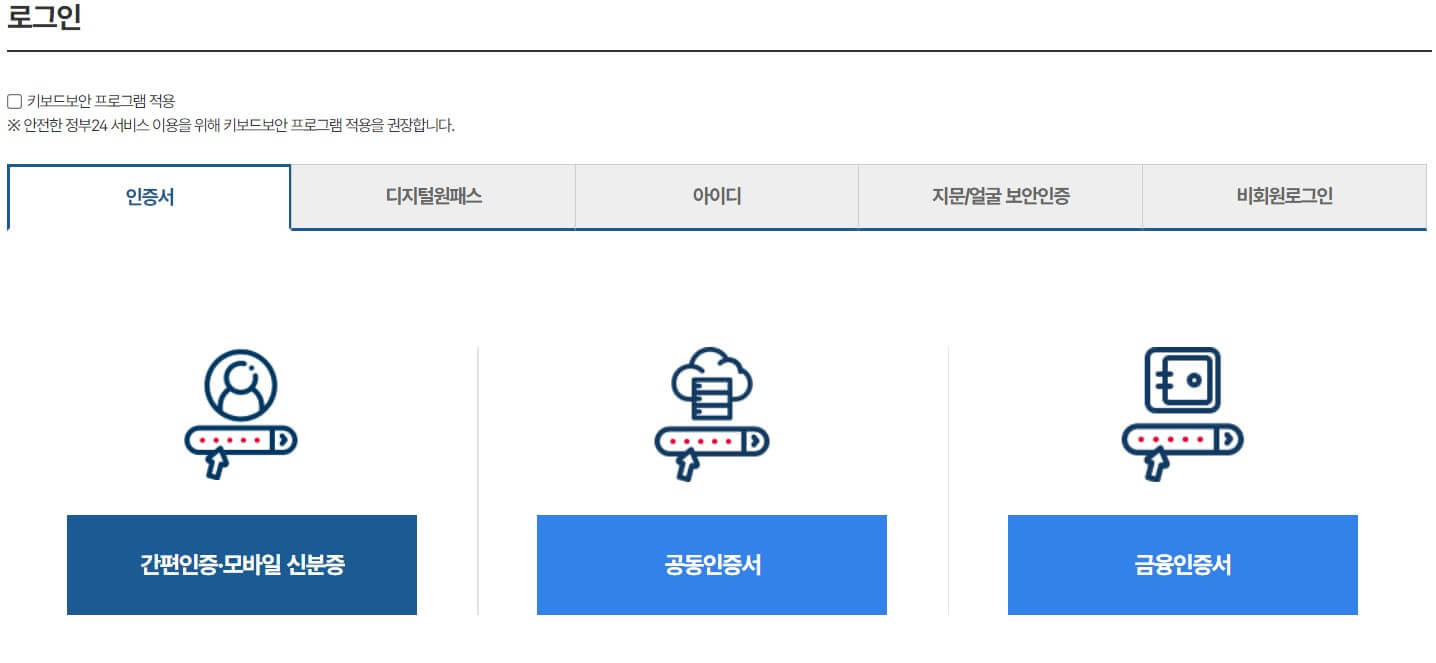
Task: Click the 금융인증서 button
Action: [1183, 564]
